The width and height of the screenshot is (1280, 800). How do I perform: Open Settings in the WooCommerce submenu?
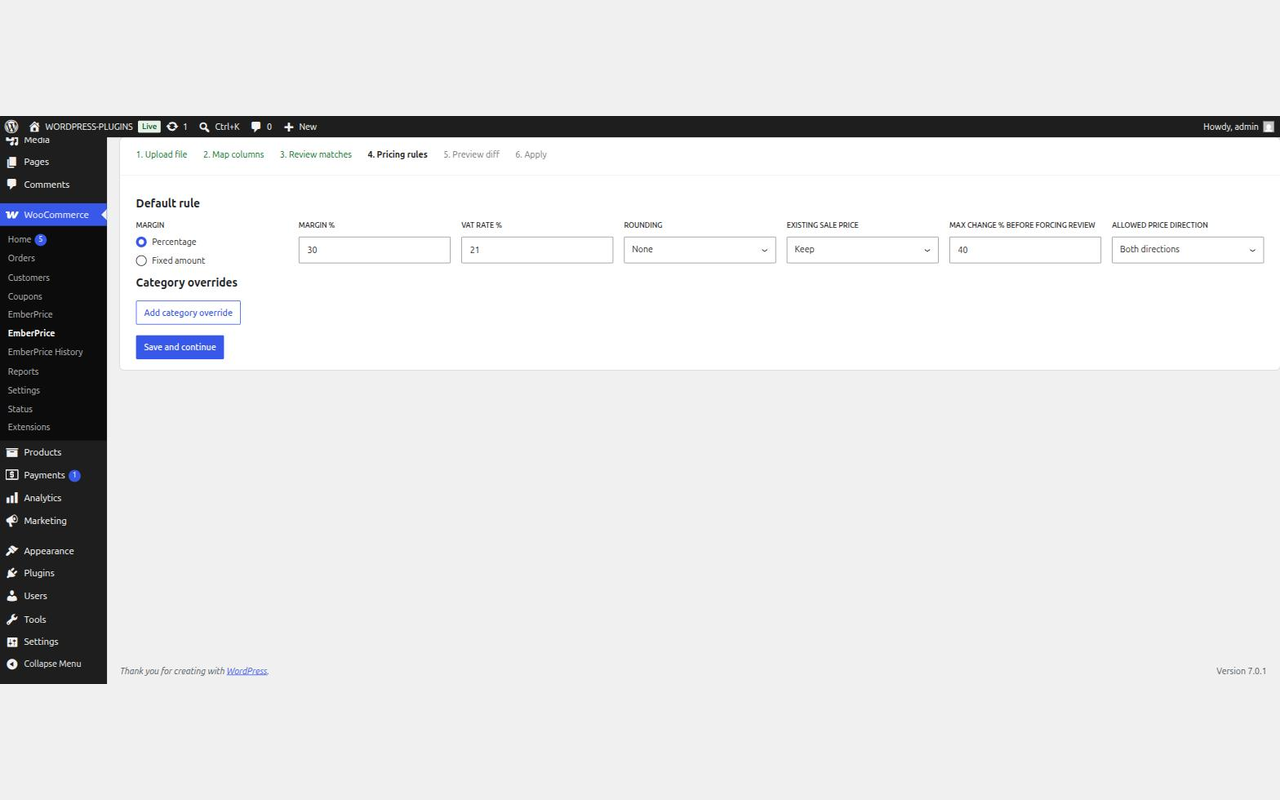tap(24, 391)
